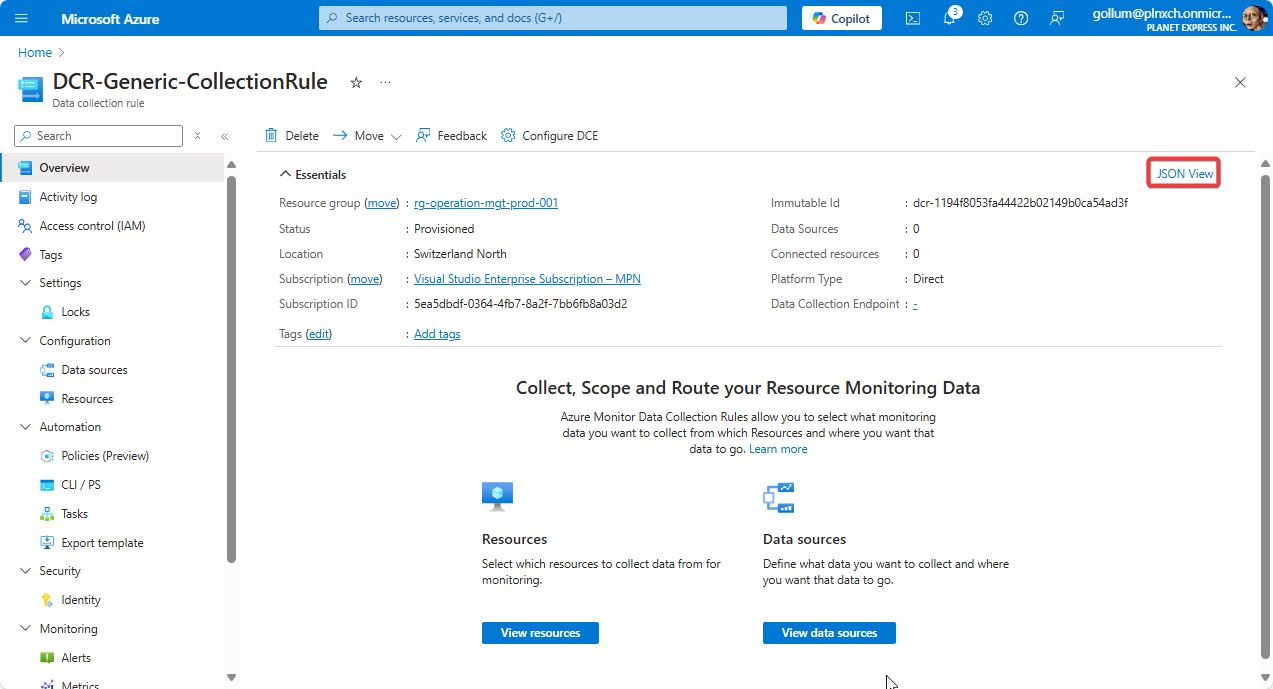Collapse the left navigation with double chevron
The width and height of the screenshot is (1273, 689).
point(225,136)
